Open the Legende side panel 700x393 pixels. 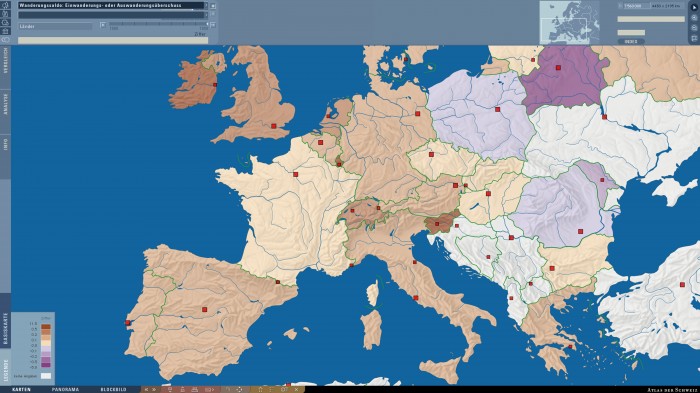(5, 371)
